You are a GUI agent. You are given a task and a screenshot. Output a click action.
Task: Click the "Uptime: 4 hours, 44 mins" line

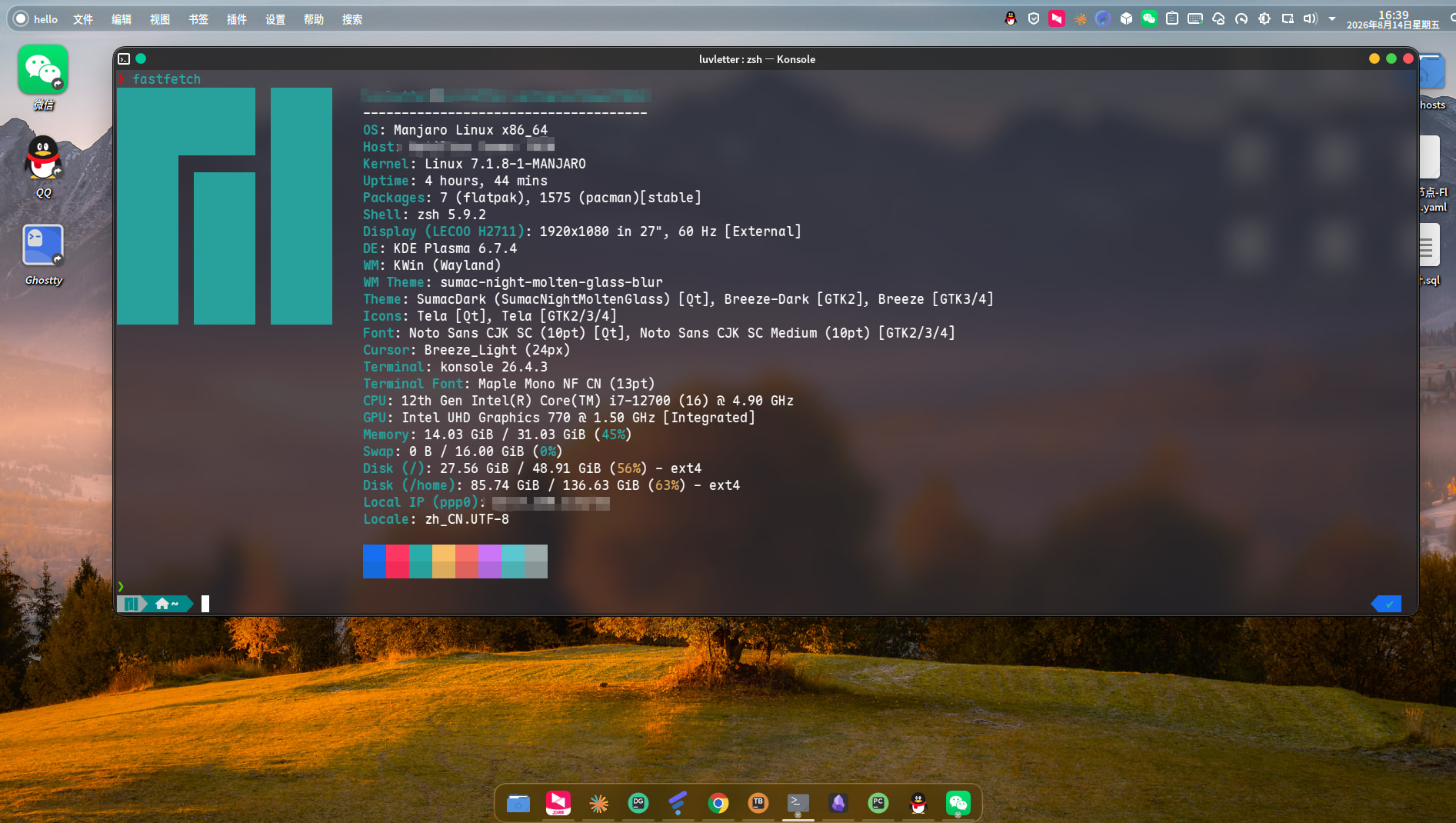coord(455,181)
